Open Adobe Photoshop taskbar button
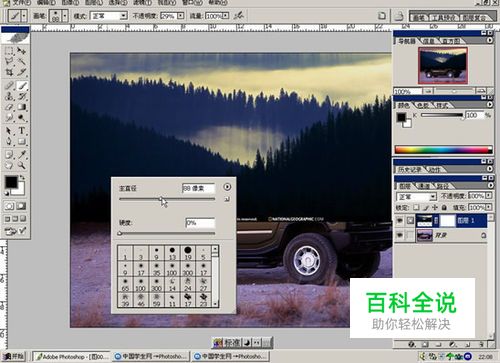 point(72,356)
